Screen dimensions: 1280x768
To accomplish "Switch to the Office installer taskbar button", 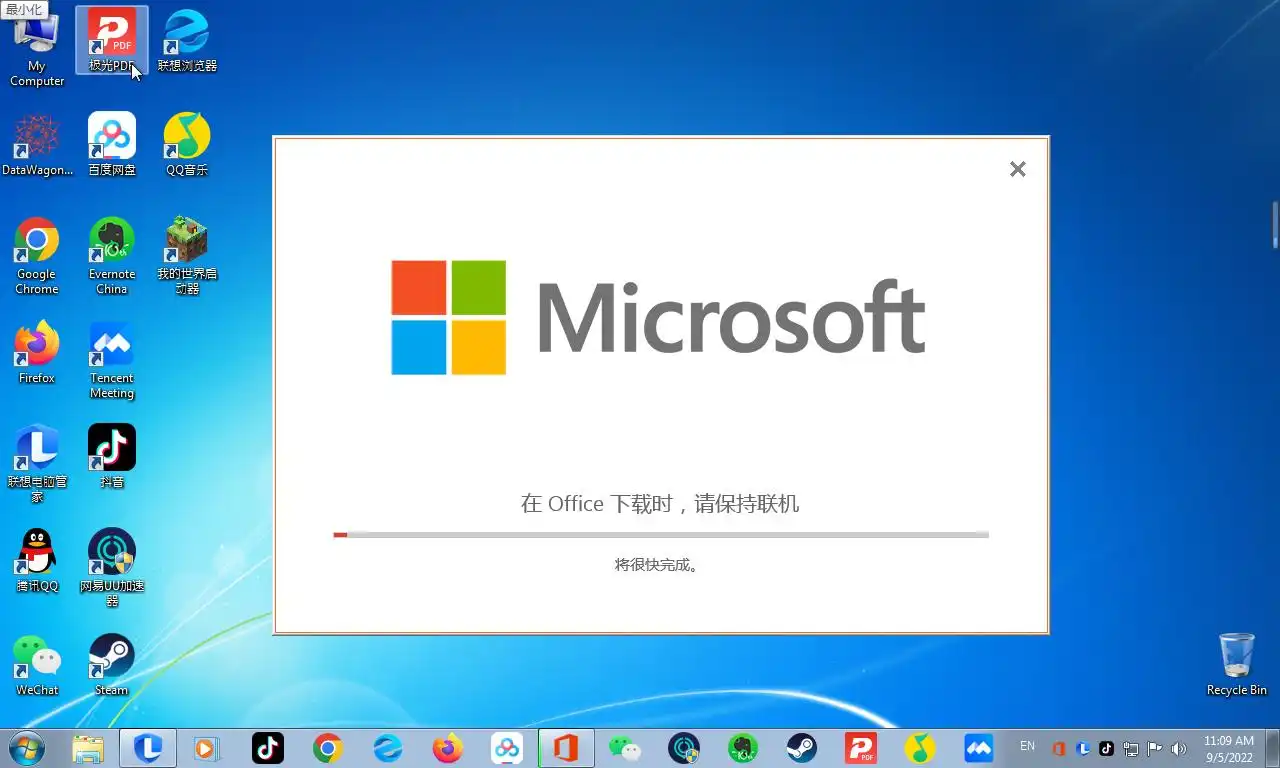I will (x=566, y=748).
